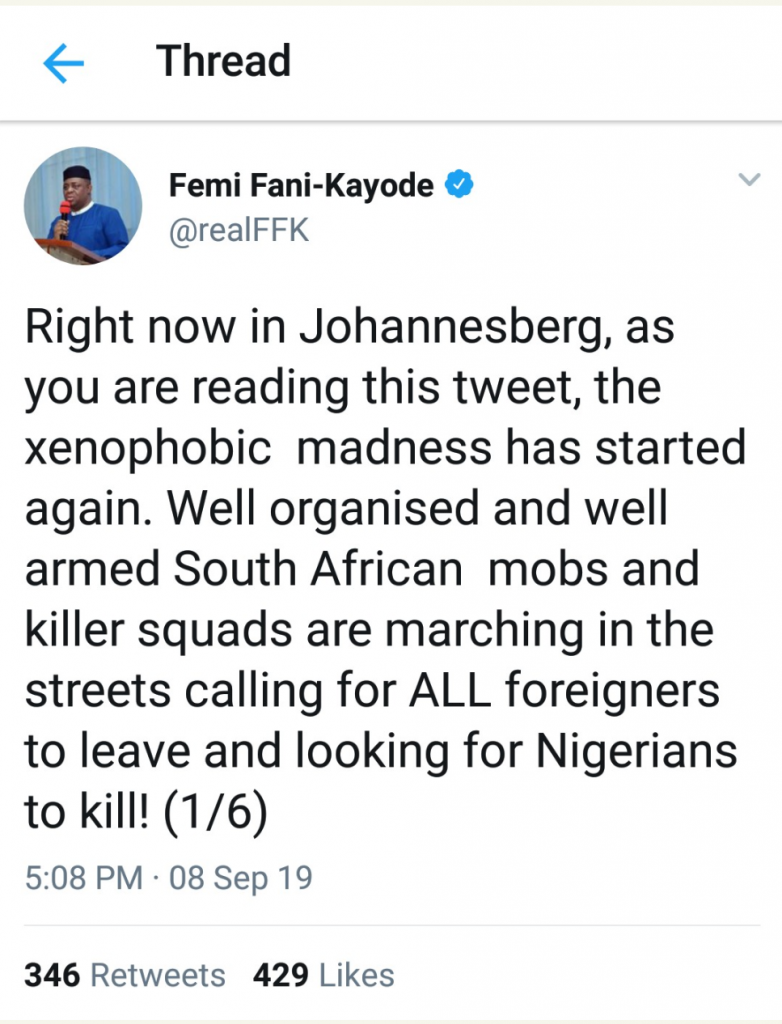Click the phrase South African in tweet
782x1024 pixels.
(x=318, y=569)
